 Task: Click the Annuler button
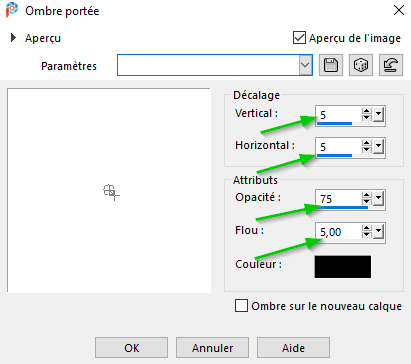[212, 348]
